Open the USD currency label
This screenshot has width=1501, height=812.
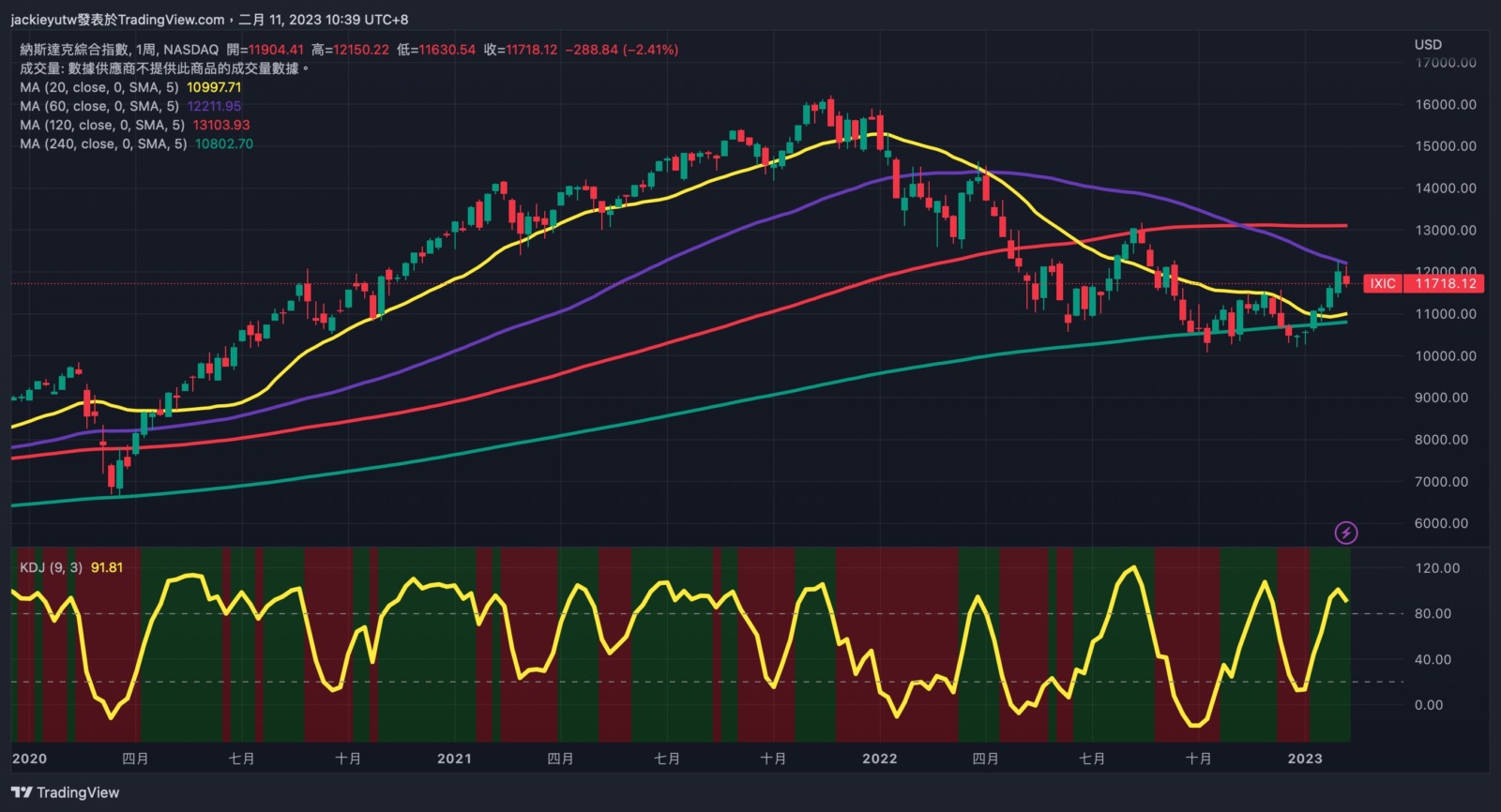(1428, 44)
